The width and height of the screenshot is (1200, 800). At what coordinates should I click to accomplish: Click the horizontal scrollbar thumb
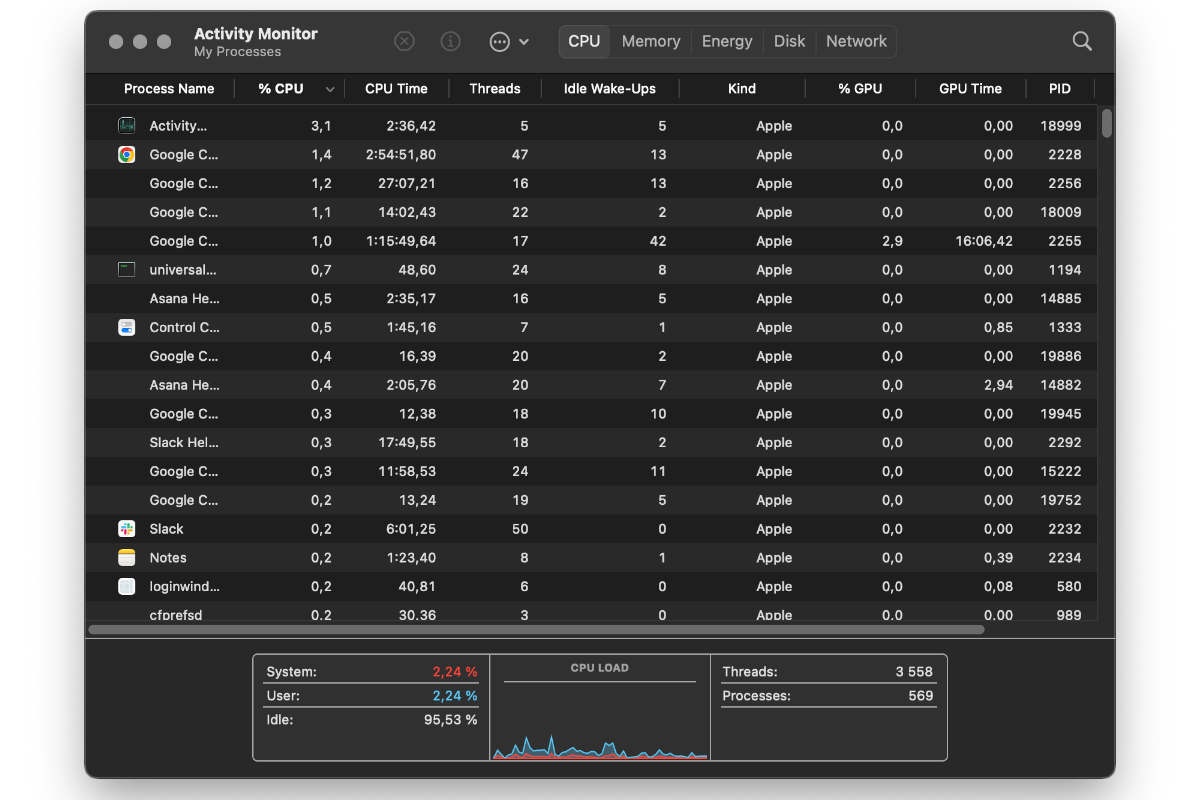point(537,630)
